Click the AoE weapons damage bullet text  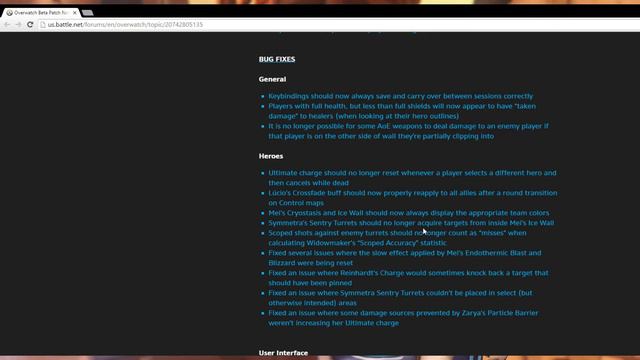pos(408,131)
